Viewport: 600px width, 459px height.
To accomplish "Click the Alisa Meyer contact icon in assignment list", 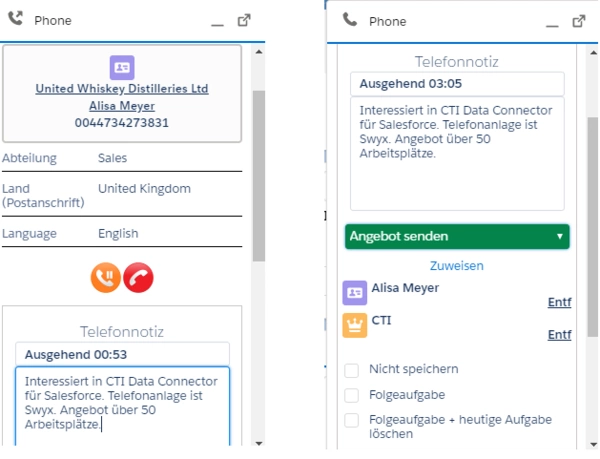I will pos(355,291).
